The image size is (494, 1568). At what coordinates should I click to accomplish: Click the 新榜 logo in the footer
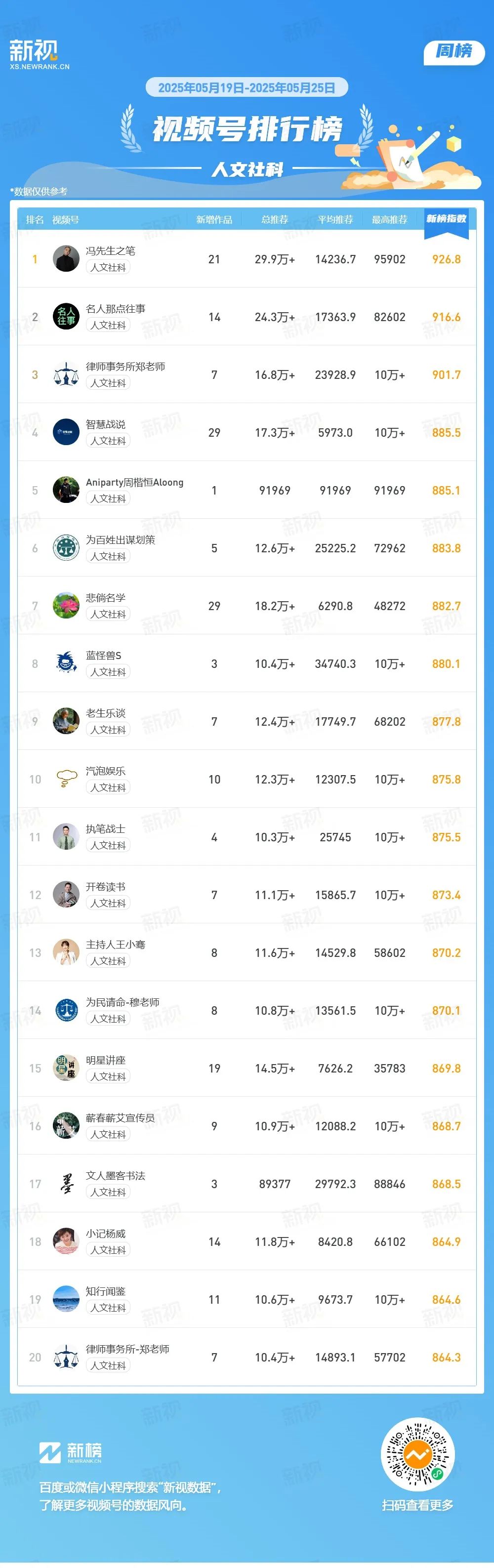[x=71, y=1452]
